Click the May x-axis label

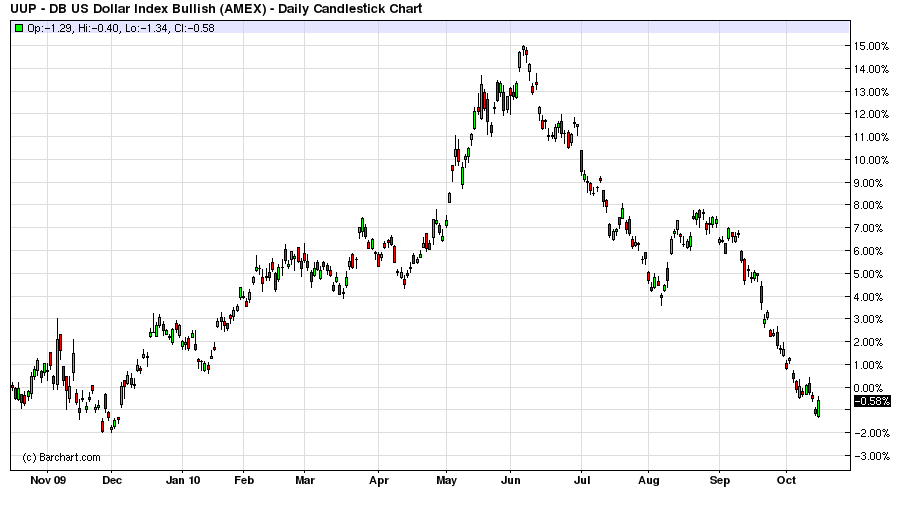tap(447, 480)
